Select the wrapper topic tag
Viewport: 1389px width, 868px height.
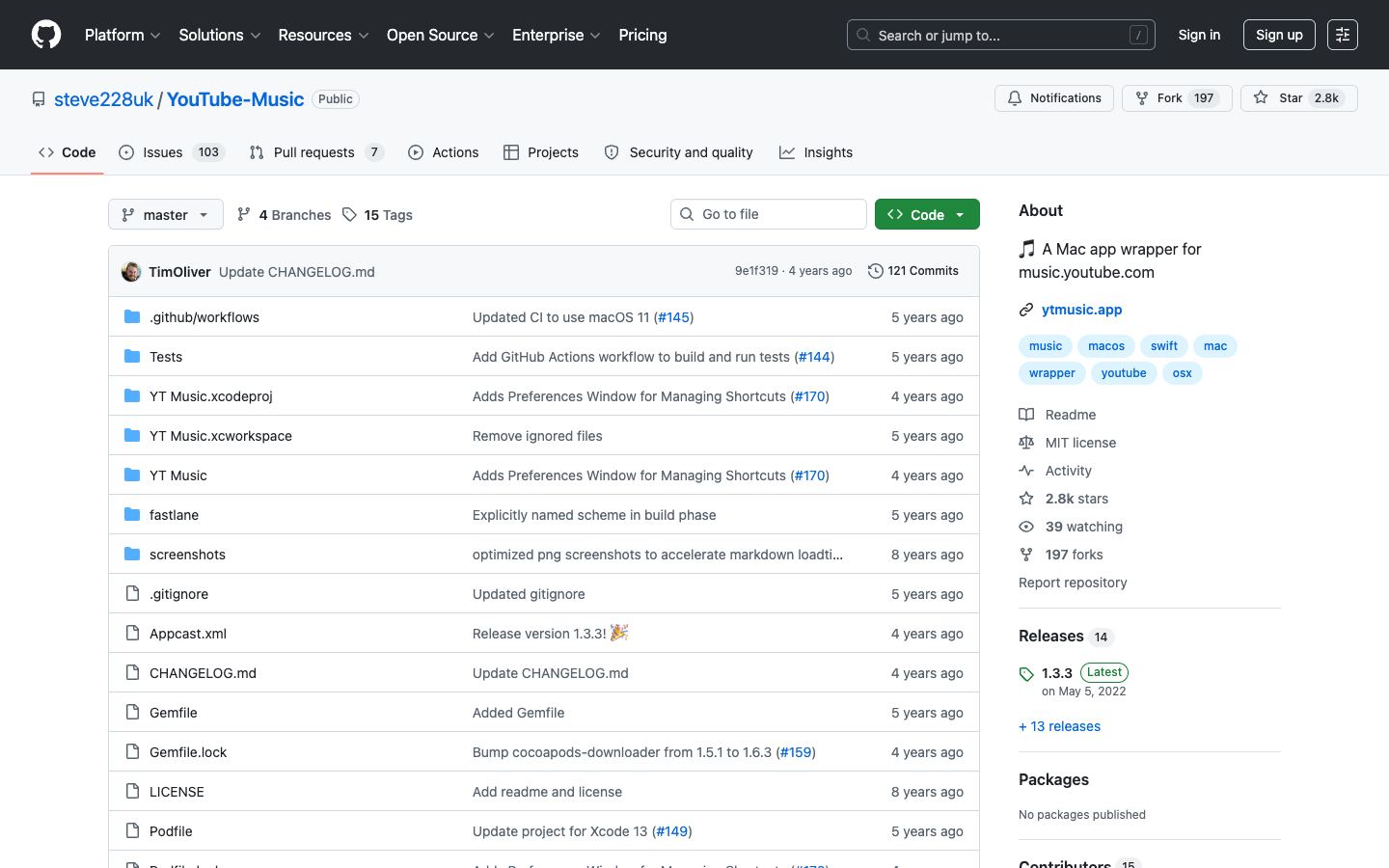coord(1052,373)
